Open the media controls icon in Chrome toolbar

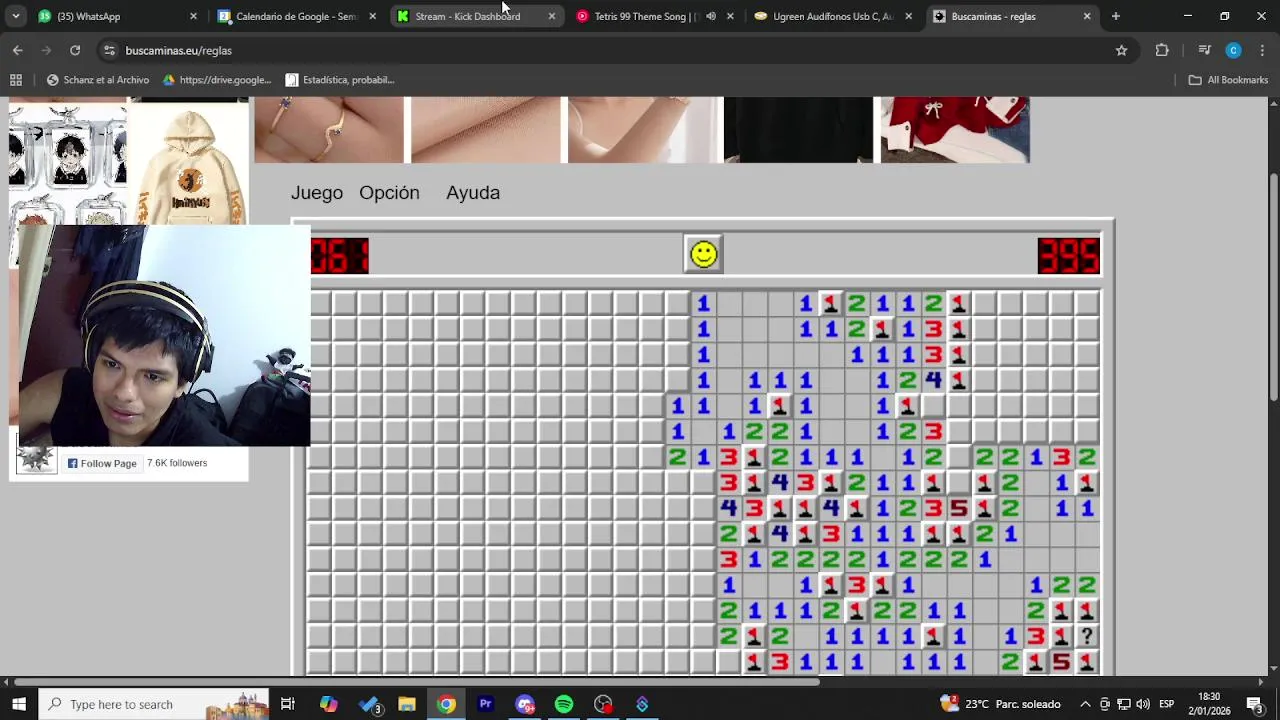coord(1204,50)
